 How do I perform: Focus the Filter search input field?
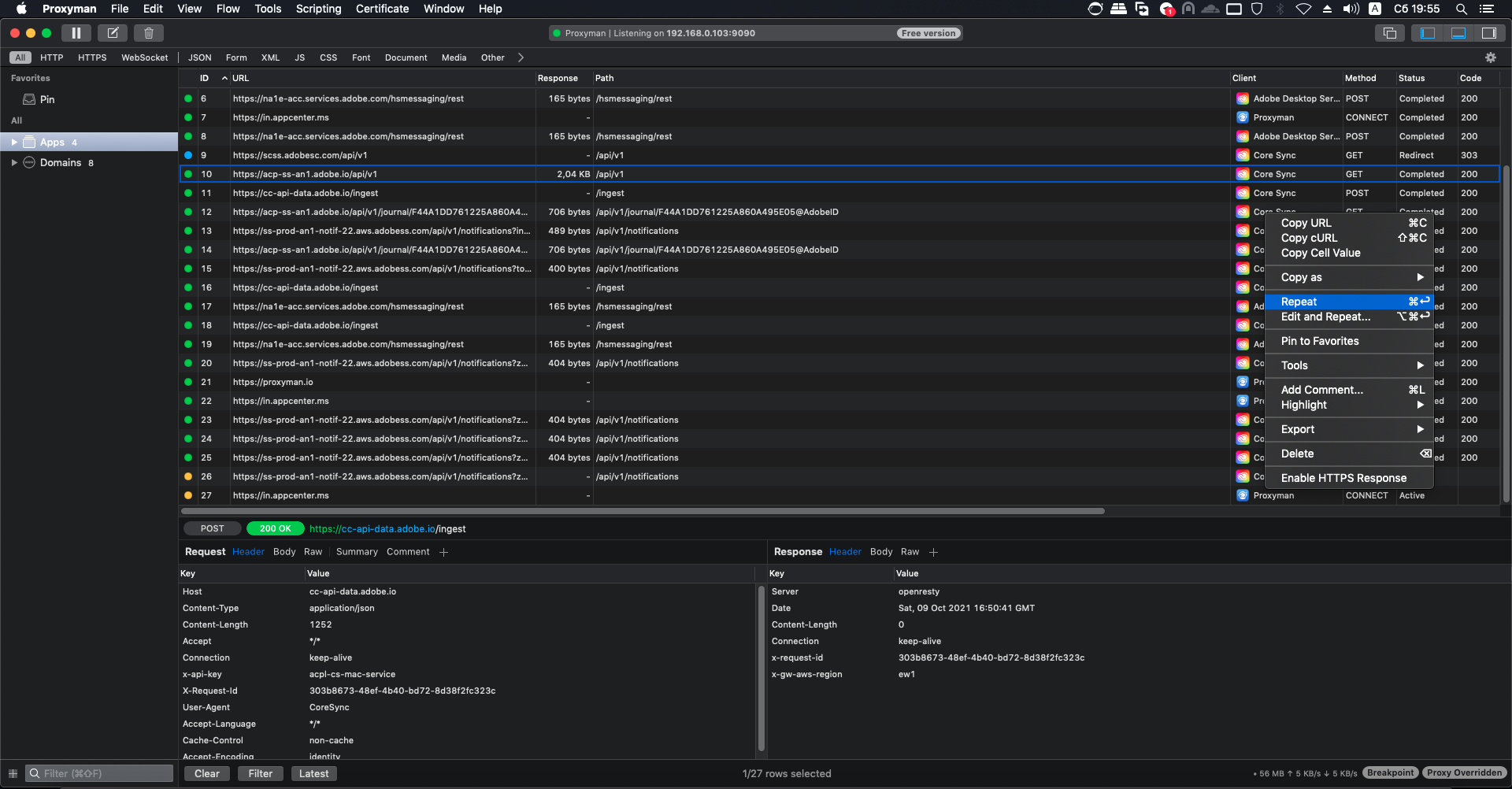pos(99,773)
